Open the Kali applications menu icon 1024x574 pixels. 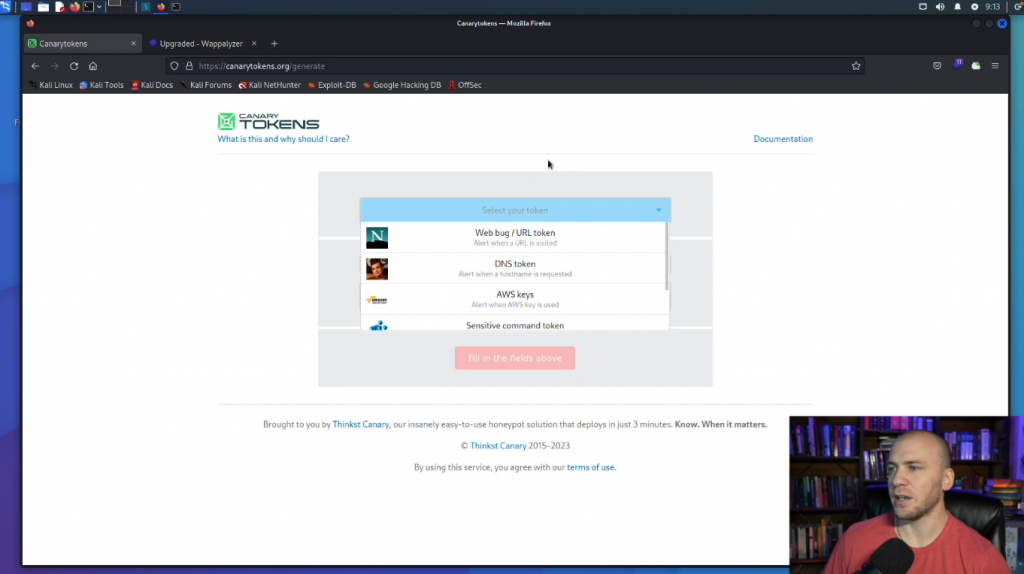coord(6,7)
